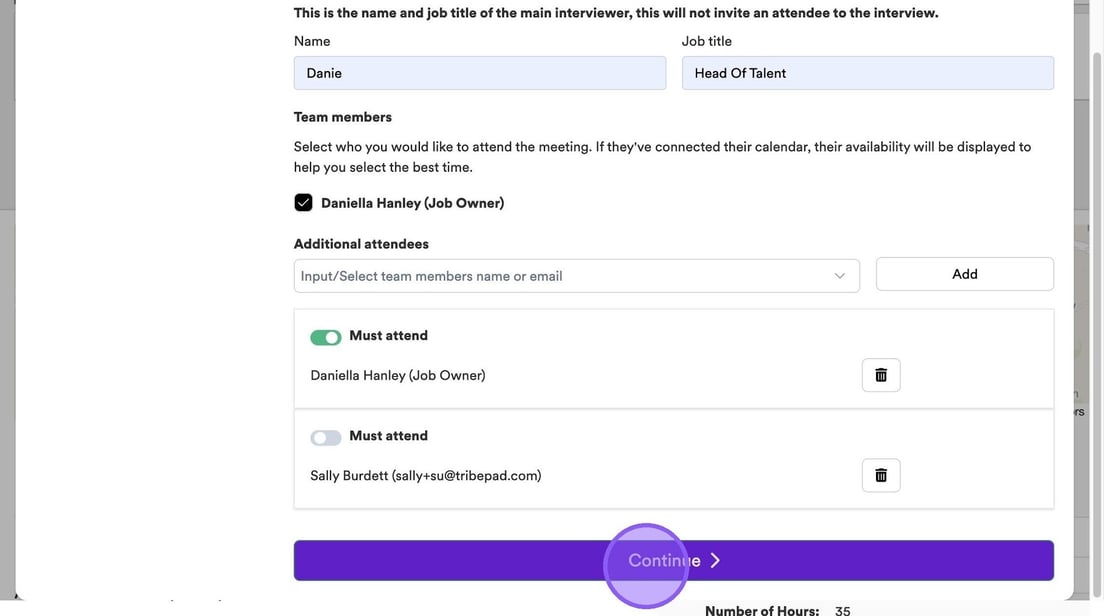This screenshot has width=1104, height=616.
Task: Enable Must attend for Sally Burdett
Action: (x=326, y=437)
